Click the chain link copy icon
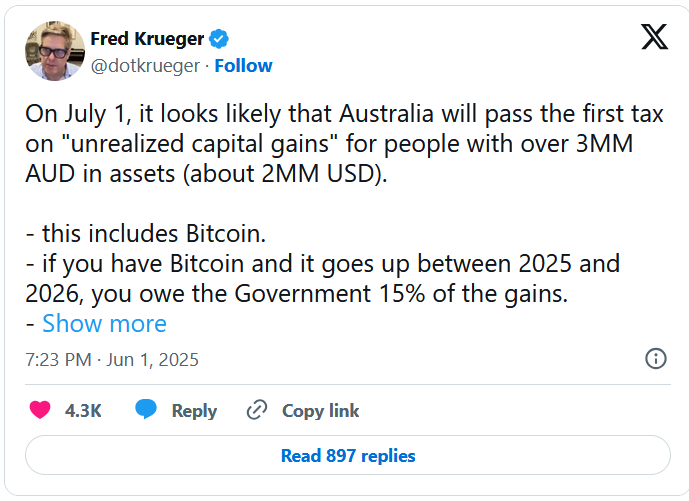This screenshot has width=689, height=501. click(257, 410)
